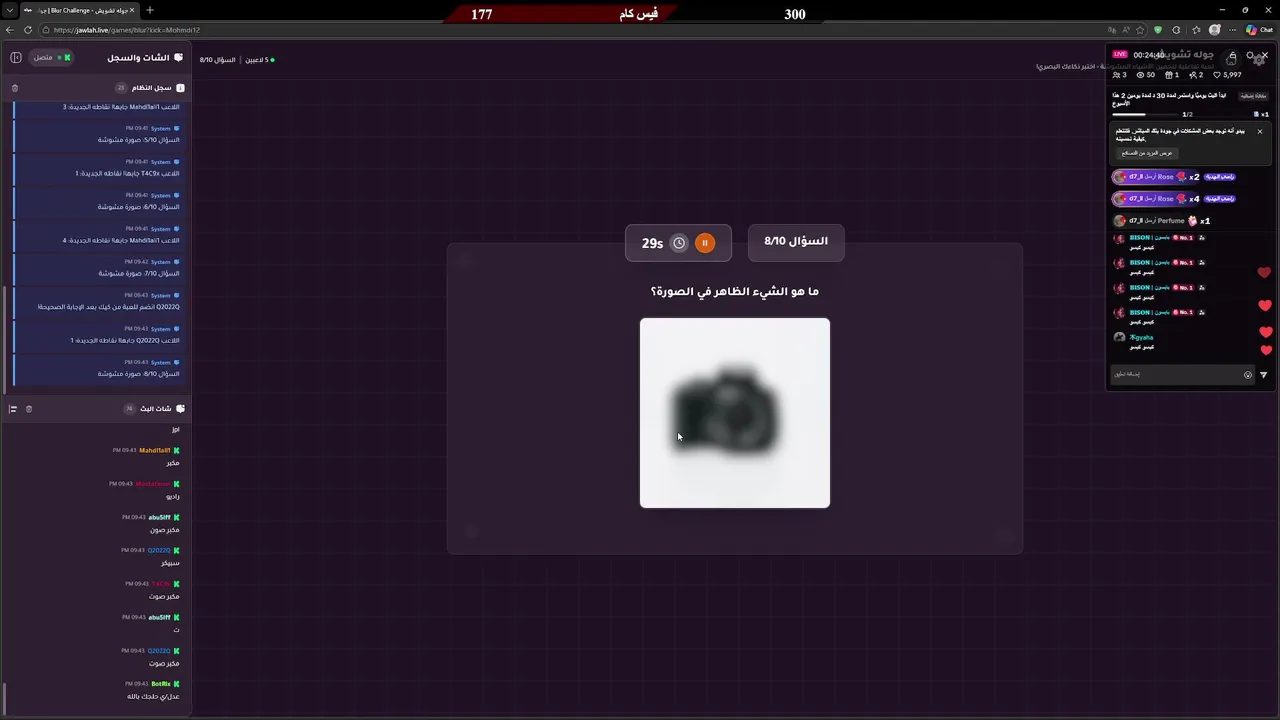Viewport: 1280px width, 720px height.
Task: Click the system log scrollbar
Action: point(5,340)
